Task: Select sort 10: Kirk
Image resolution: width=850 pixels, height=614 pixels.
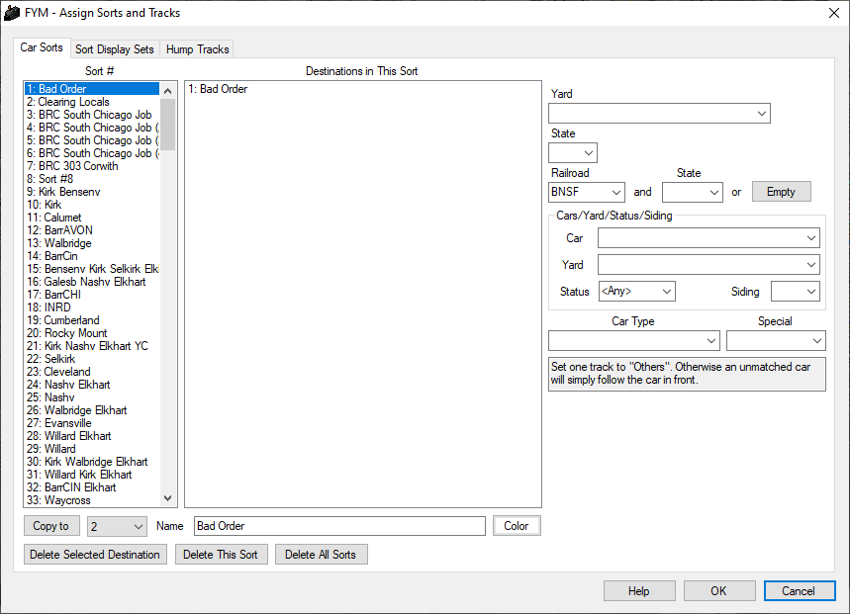Action: click(x=92, y=205)
